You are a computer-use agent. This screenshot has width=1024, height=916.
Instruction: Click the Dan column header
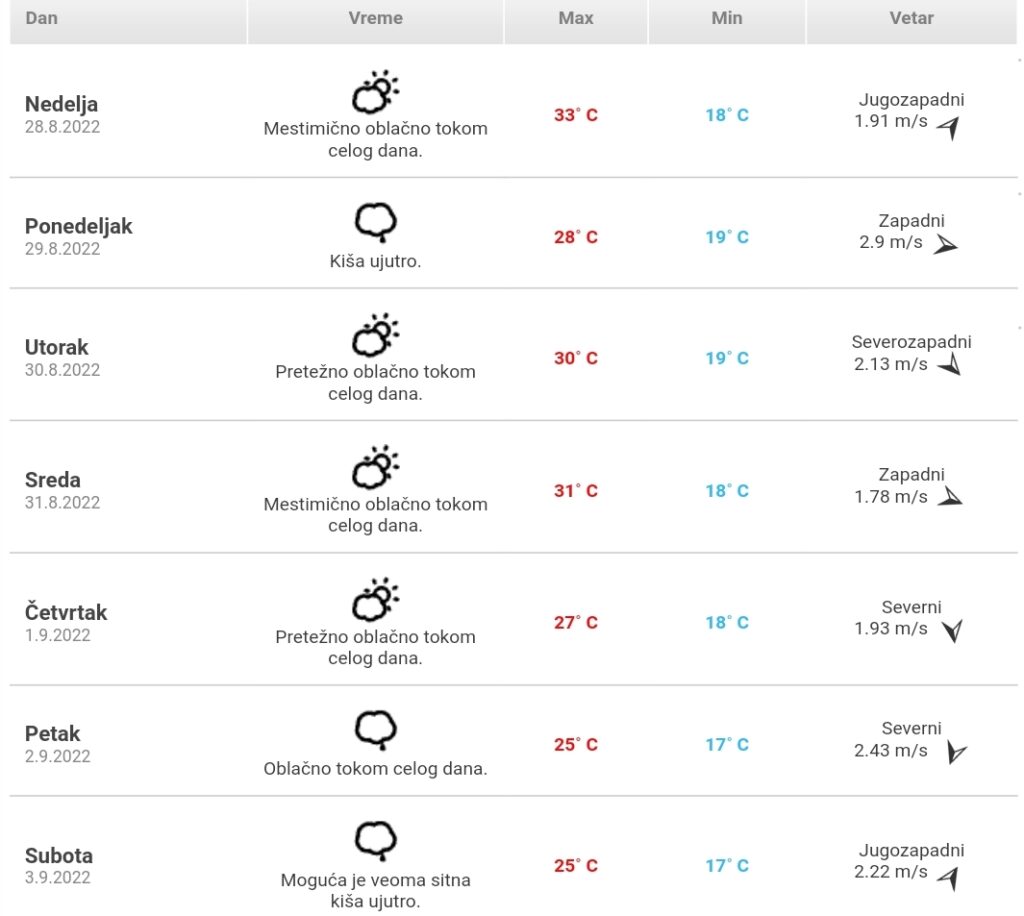[x=41, y=18]
